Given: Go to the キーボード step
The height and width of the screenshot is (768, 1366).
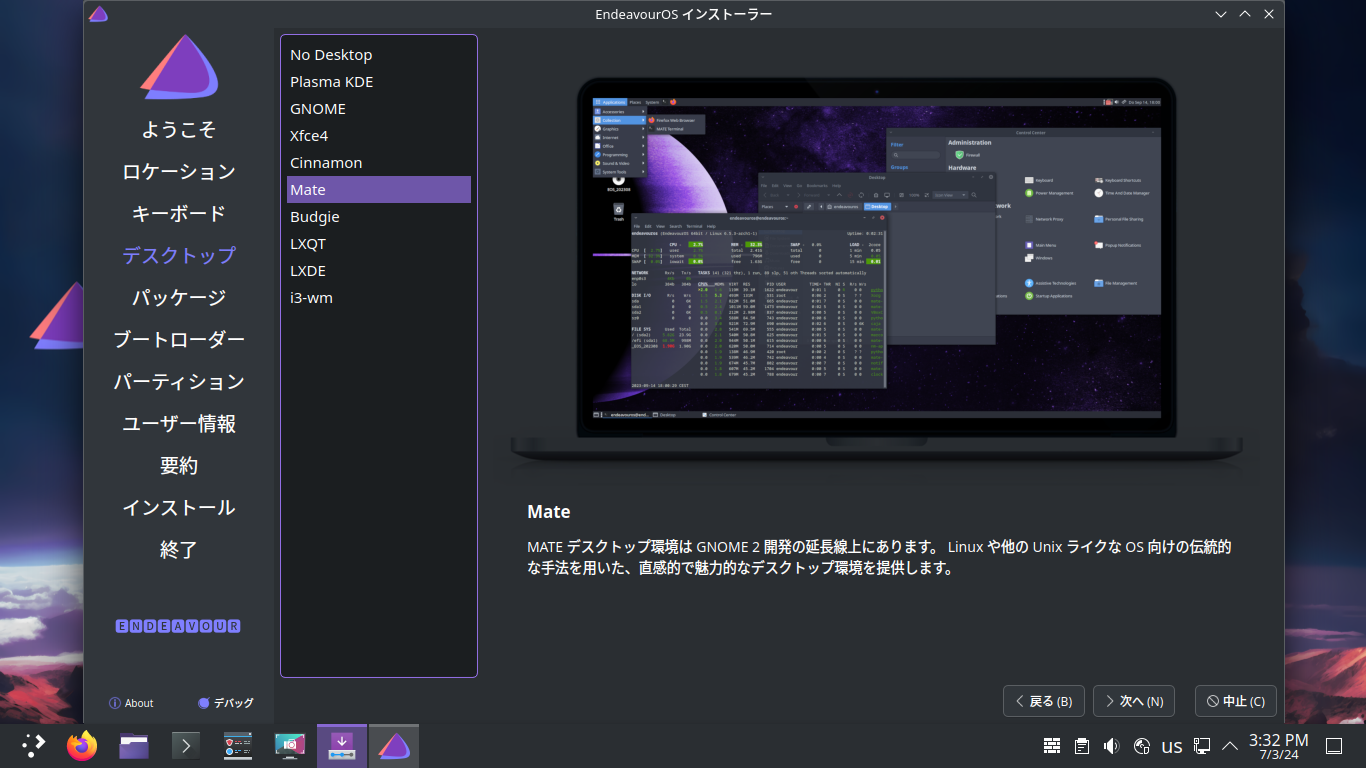Looking at the screenshot, I should (179, 214).
